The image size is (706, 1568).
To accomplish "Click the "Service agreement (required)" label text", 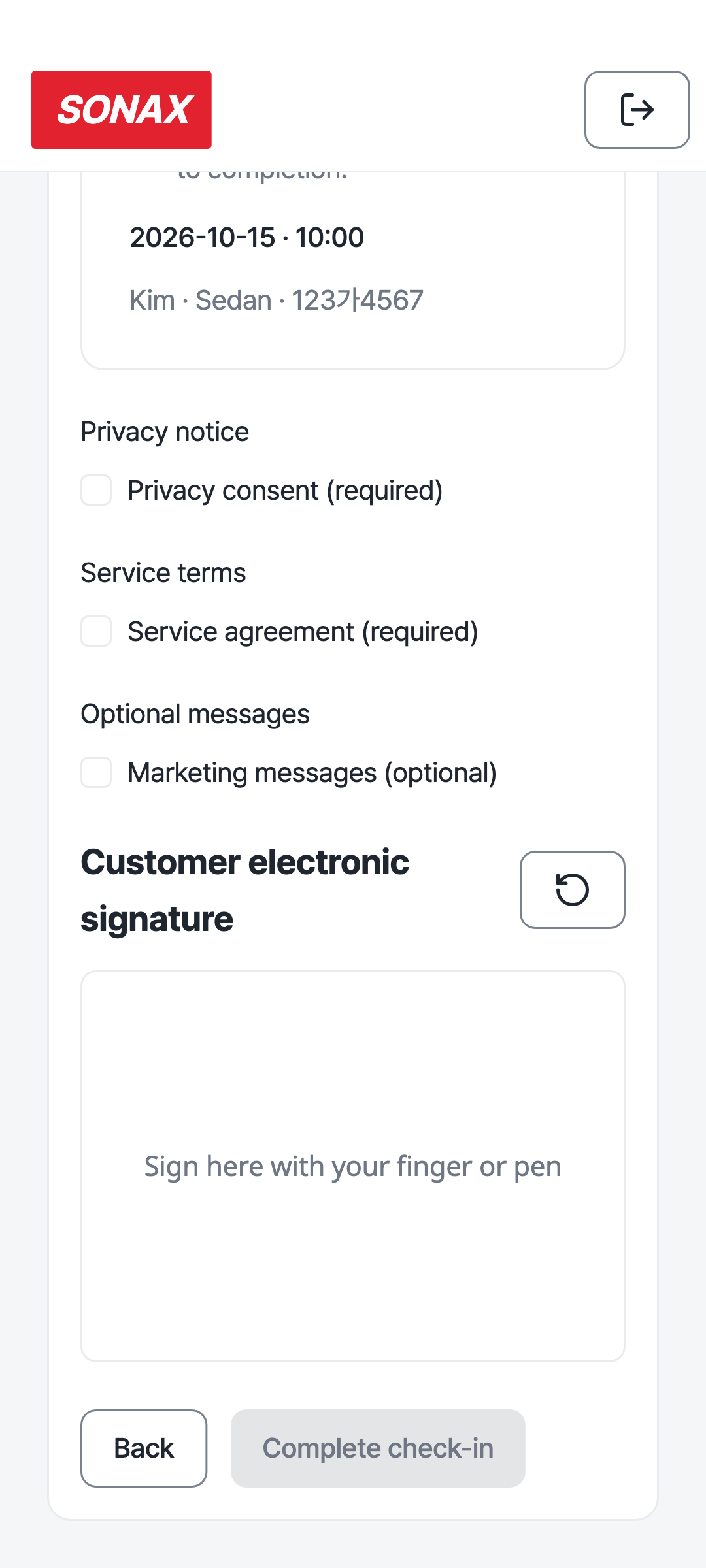I will [303, 632].
